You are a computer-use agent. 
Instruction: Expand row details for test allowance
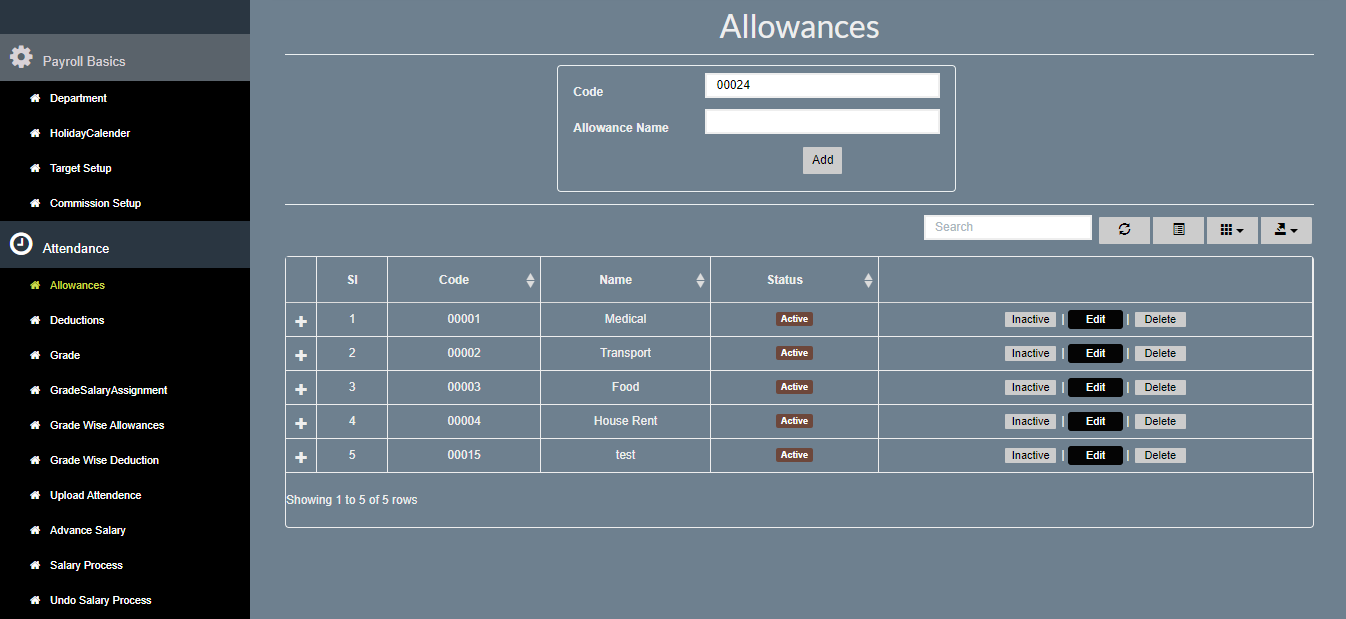[301, 457]
